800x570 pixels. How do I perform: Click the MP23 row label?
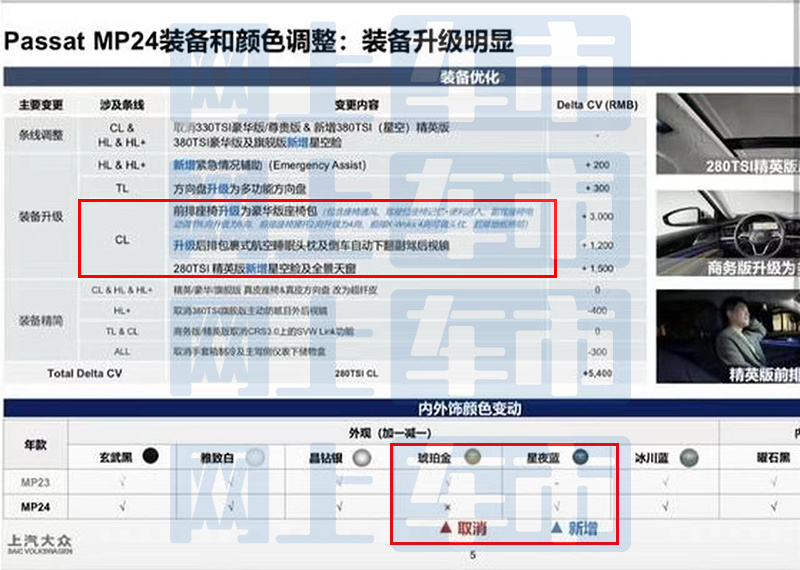[x=35, y=482]
